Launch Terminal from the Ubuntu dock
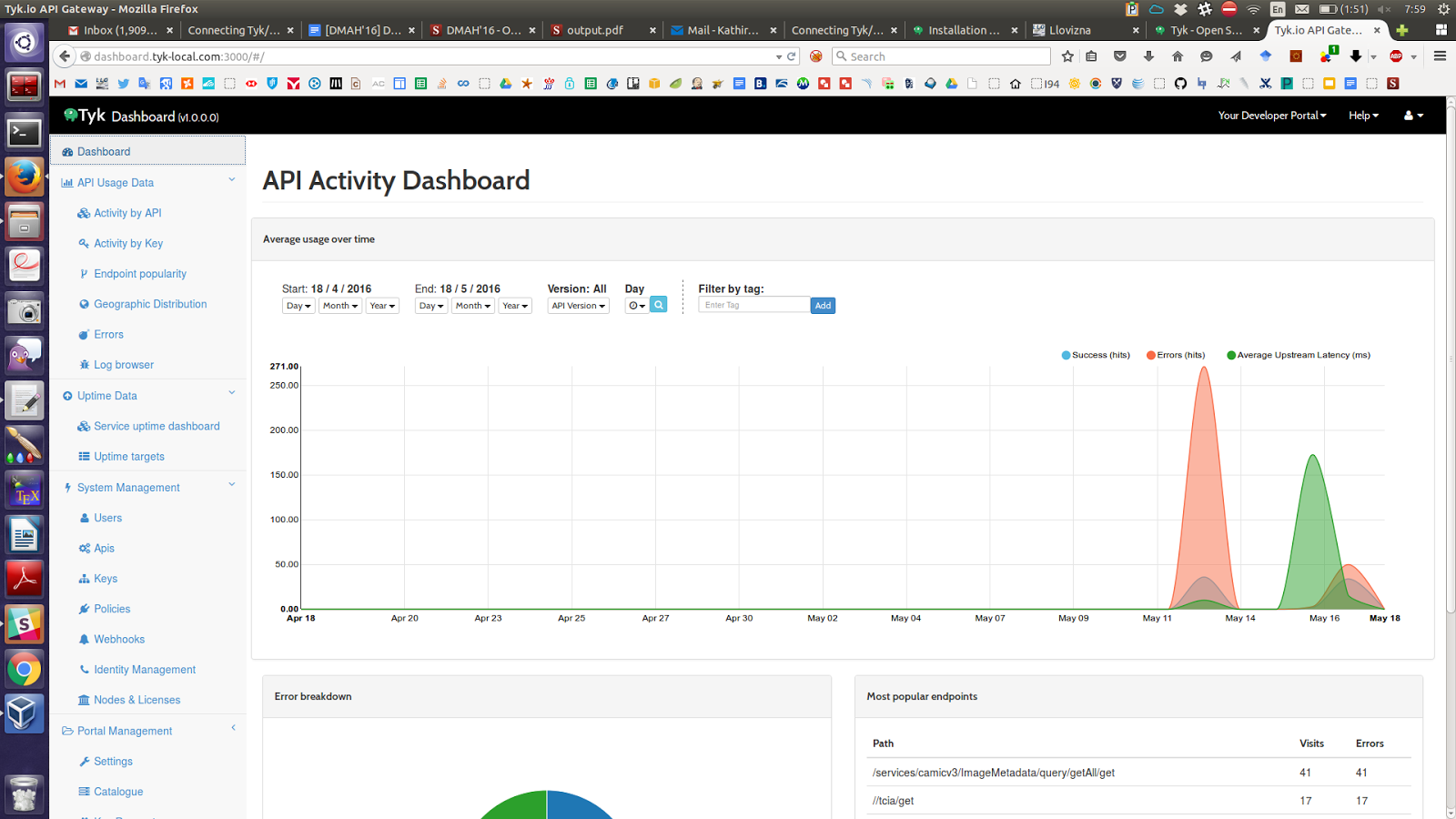1456x819 pixels. click(x=24, y=133)
